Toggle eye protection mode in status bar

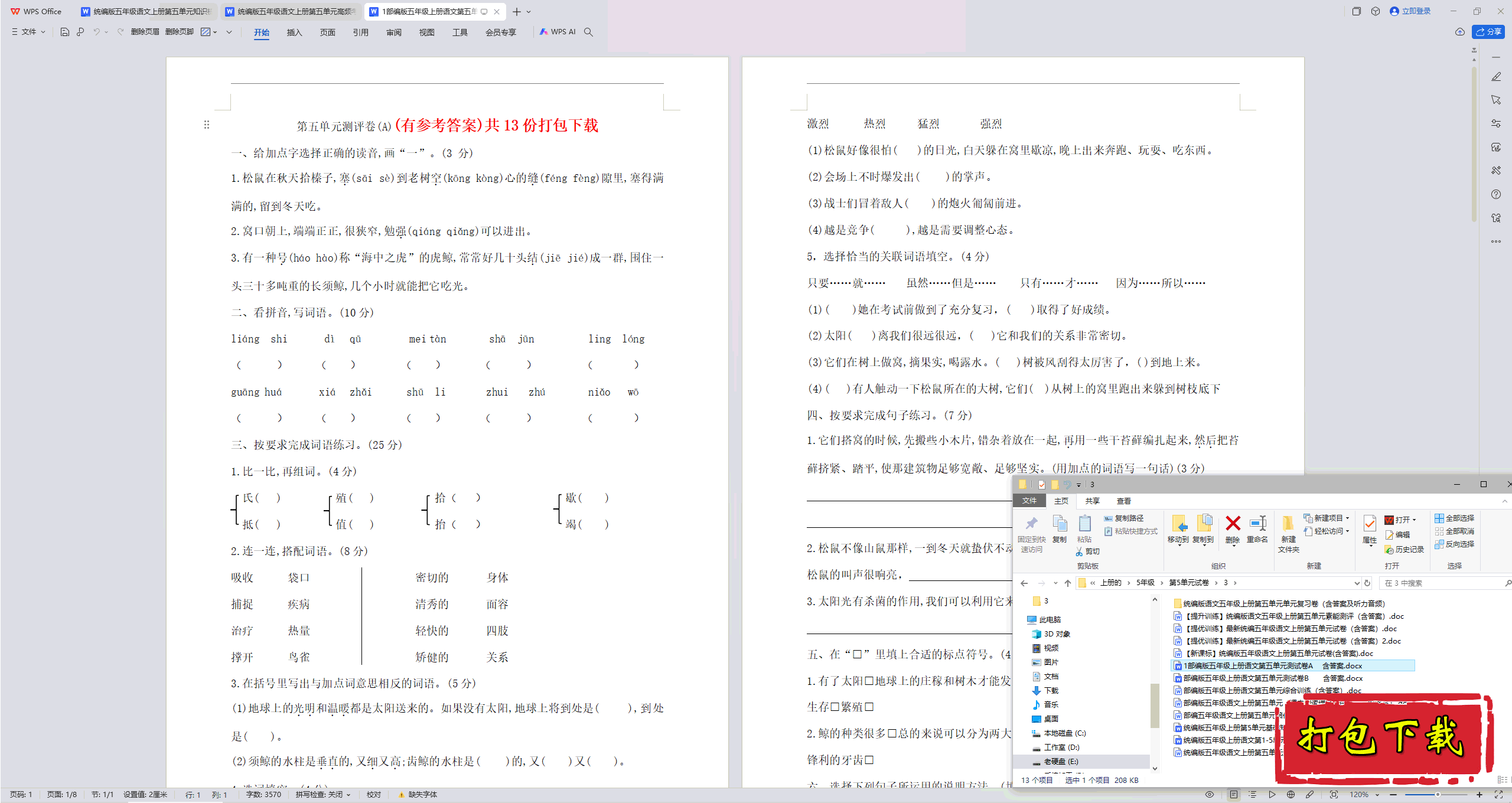tap(1210, 795)
